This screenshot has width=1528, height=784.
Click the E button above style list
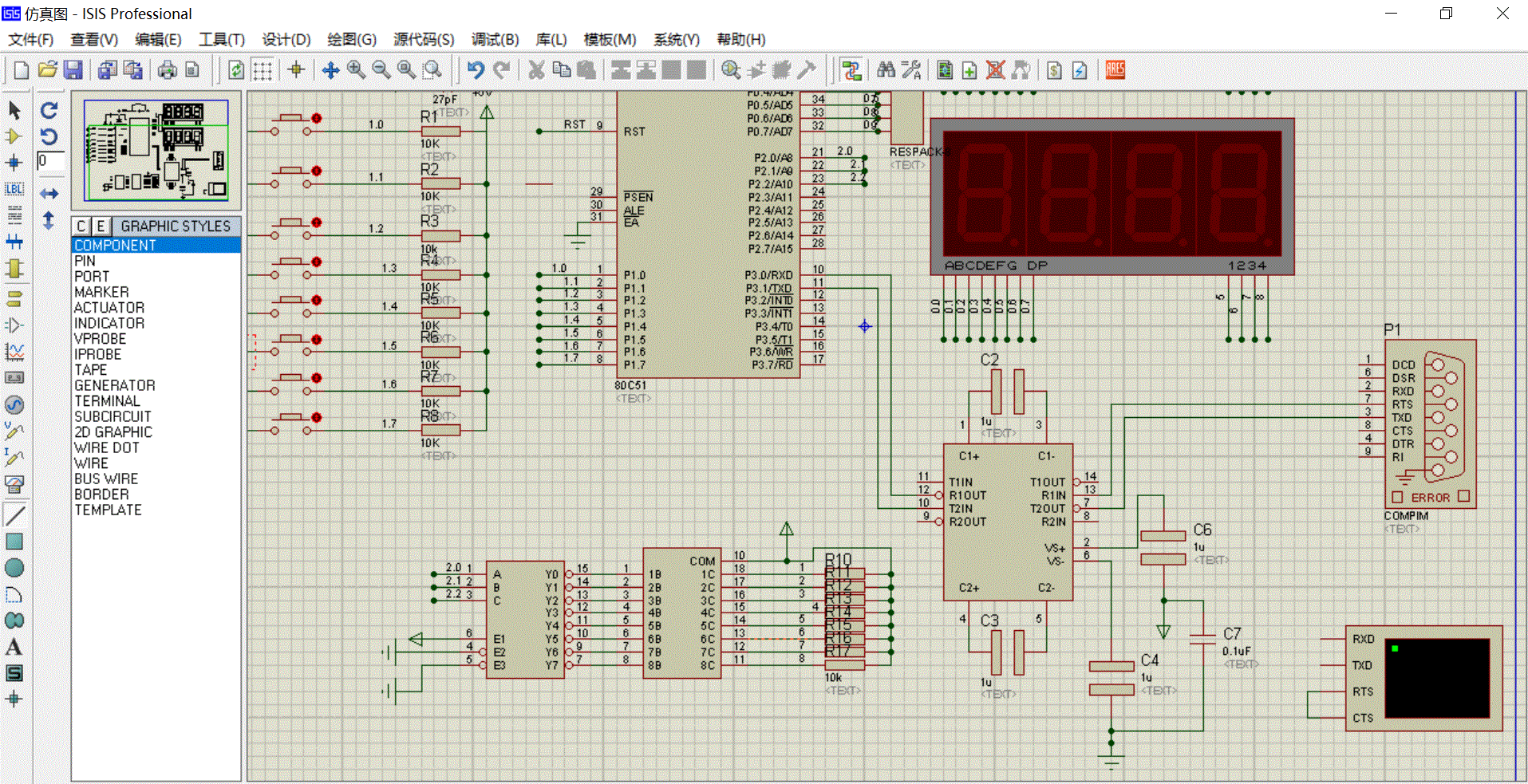[x=101, y=226]
